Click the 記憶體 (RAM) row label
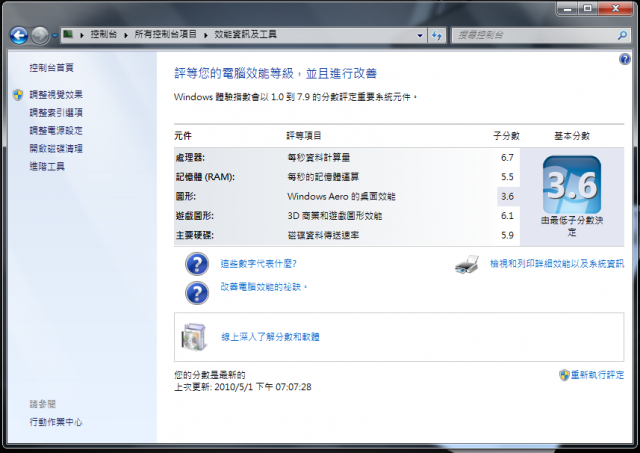The height and width of the screenshot is (453, 640). tap(205, 177)
